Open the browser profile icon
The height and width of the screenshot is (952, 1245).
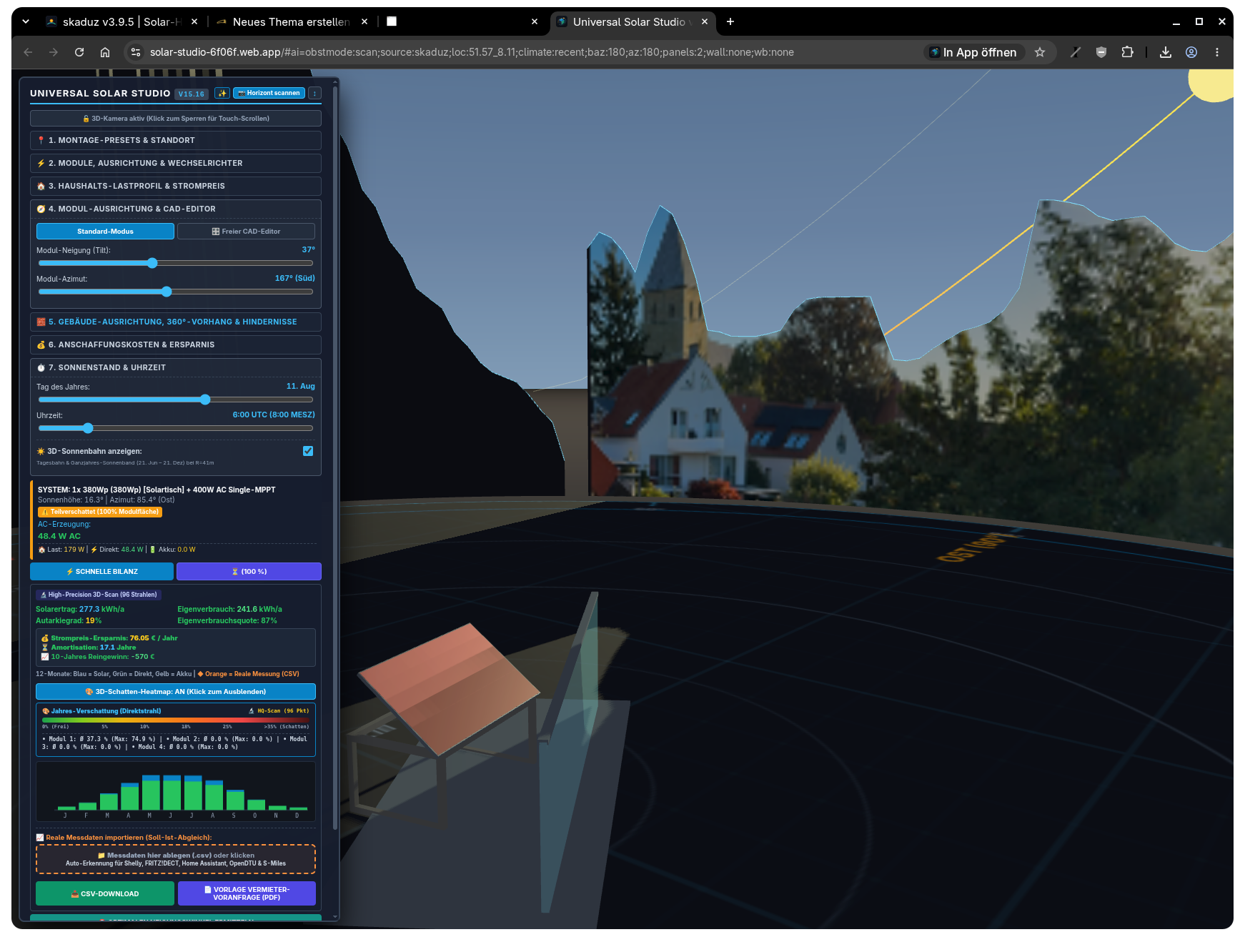coord(1191,52)
